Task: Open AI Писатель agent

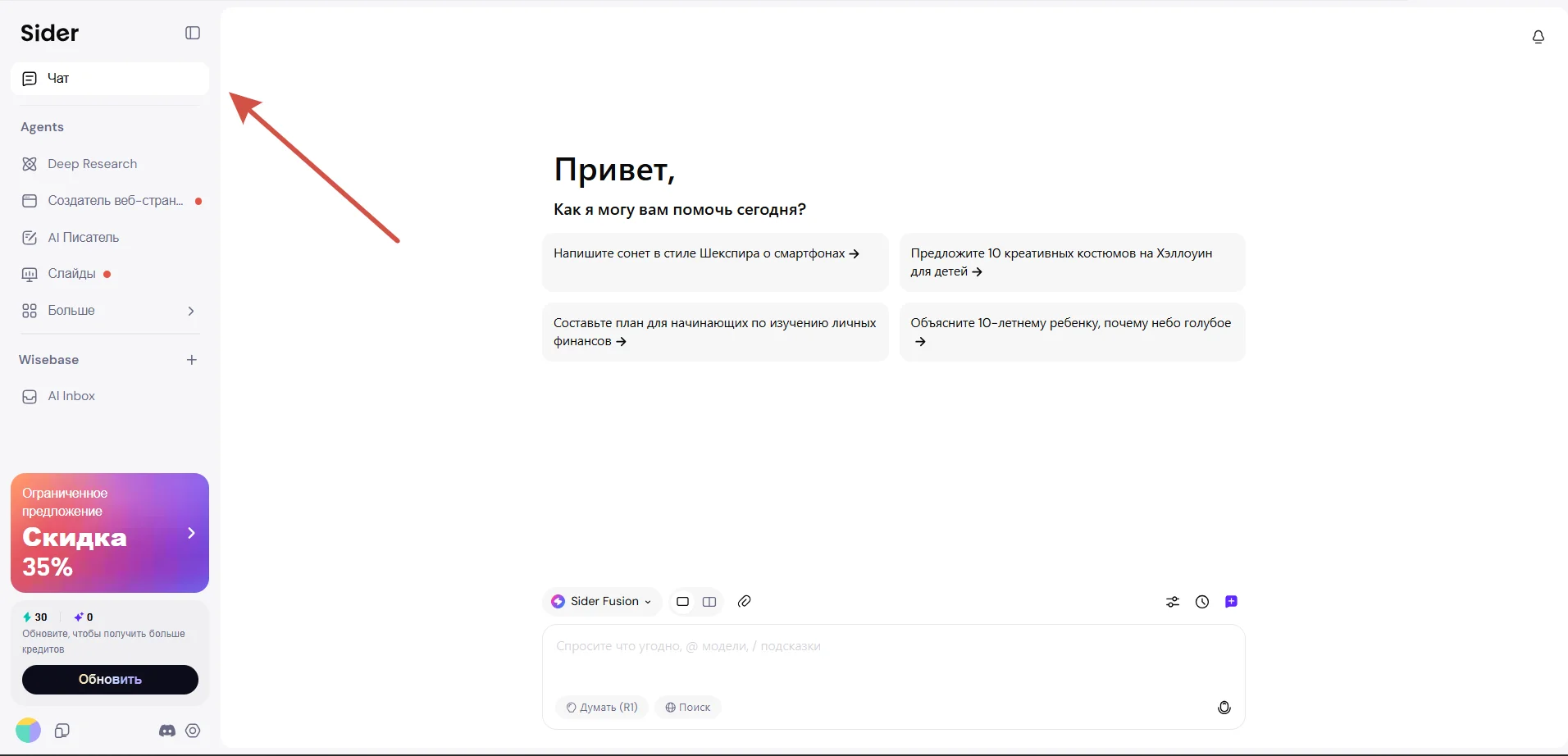Action: [110, 238]
